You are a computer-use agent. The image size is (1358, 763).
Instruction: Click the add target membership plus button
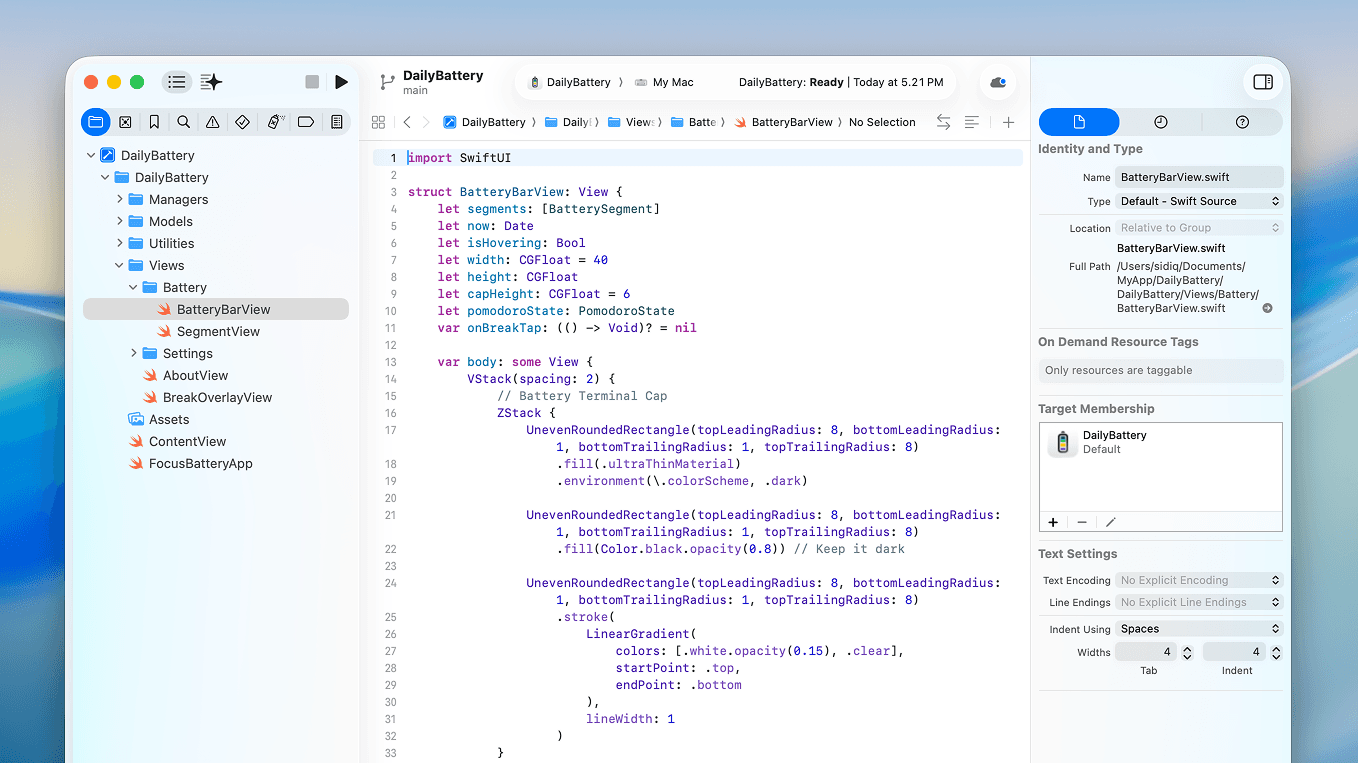tap(1053, 522)
